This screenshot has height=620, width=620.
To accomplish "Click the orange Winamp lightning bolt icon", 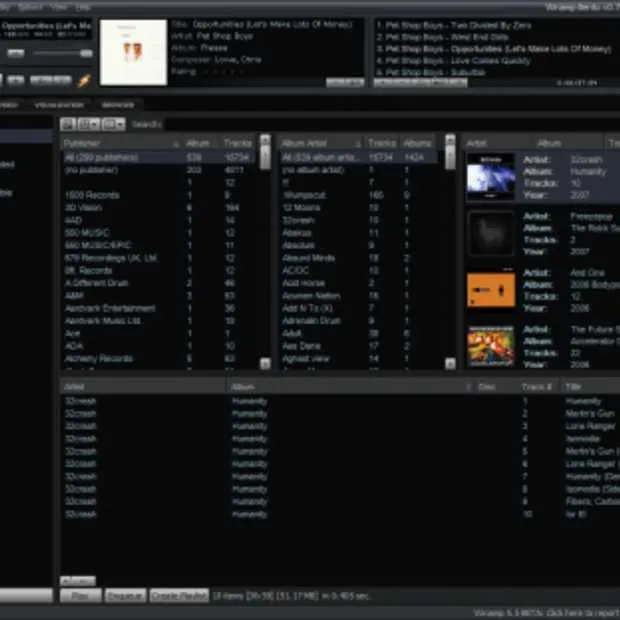I will coord(84,80).
